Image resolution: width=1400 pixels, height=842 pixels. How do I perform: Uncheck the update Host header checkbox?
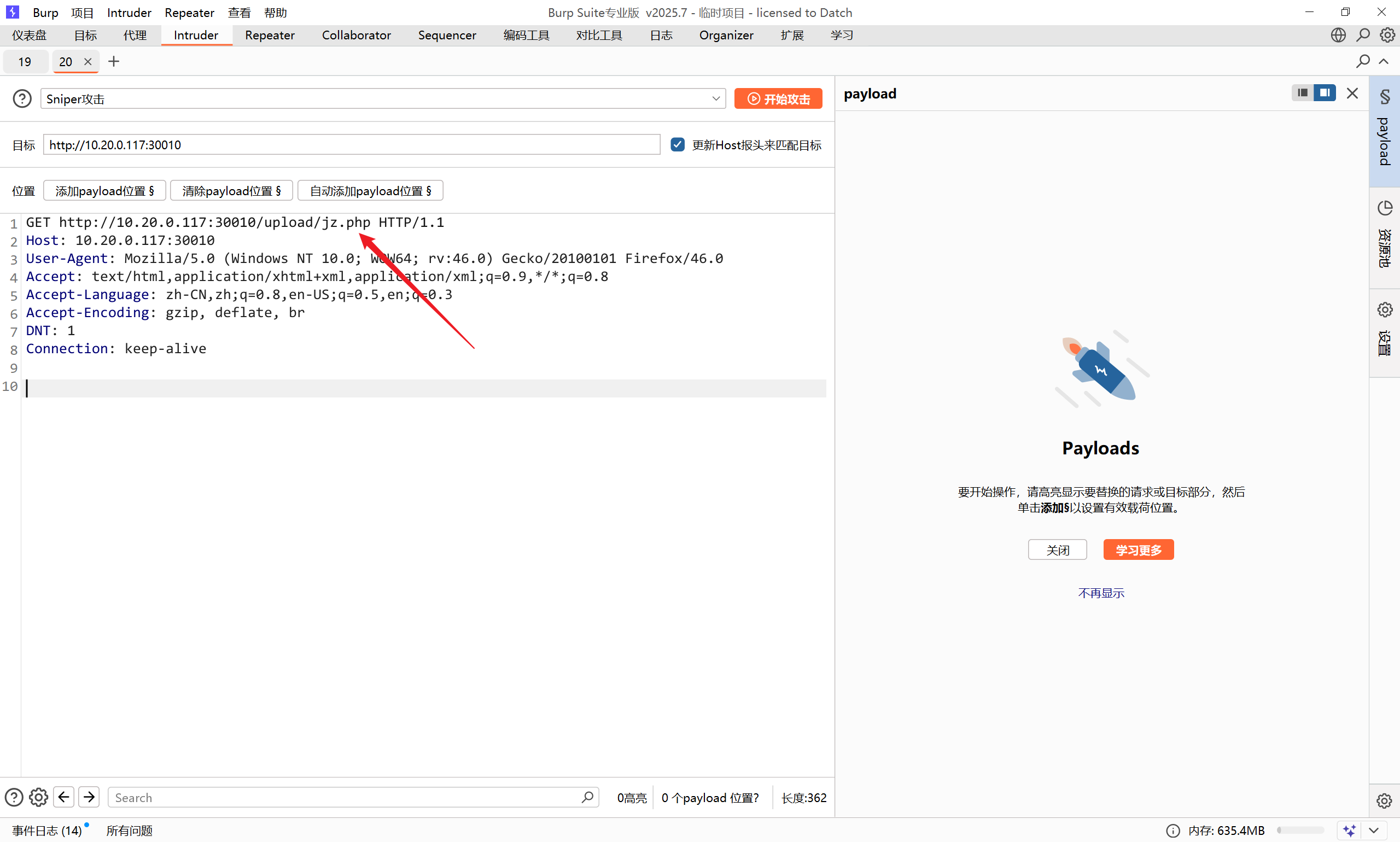tap(677, 145)
